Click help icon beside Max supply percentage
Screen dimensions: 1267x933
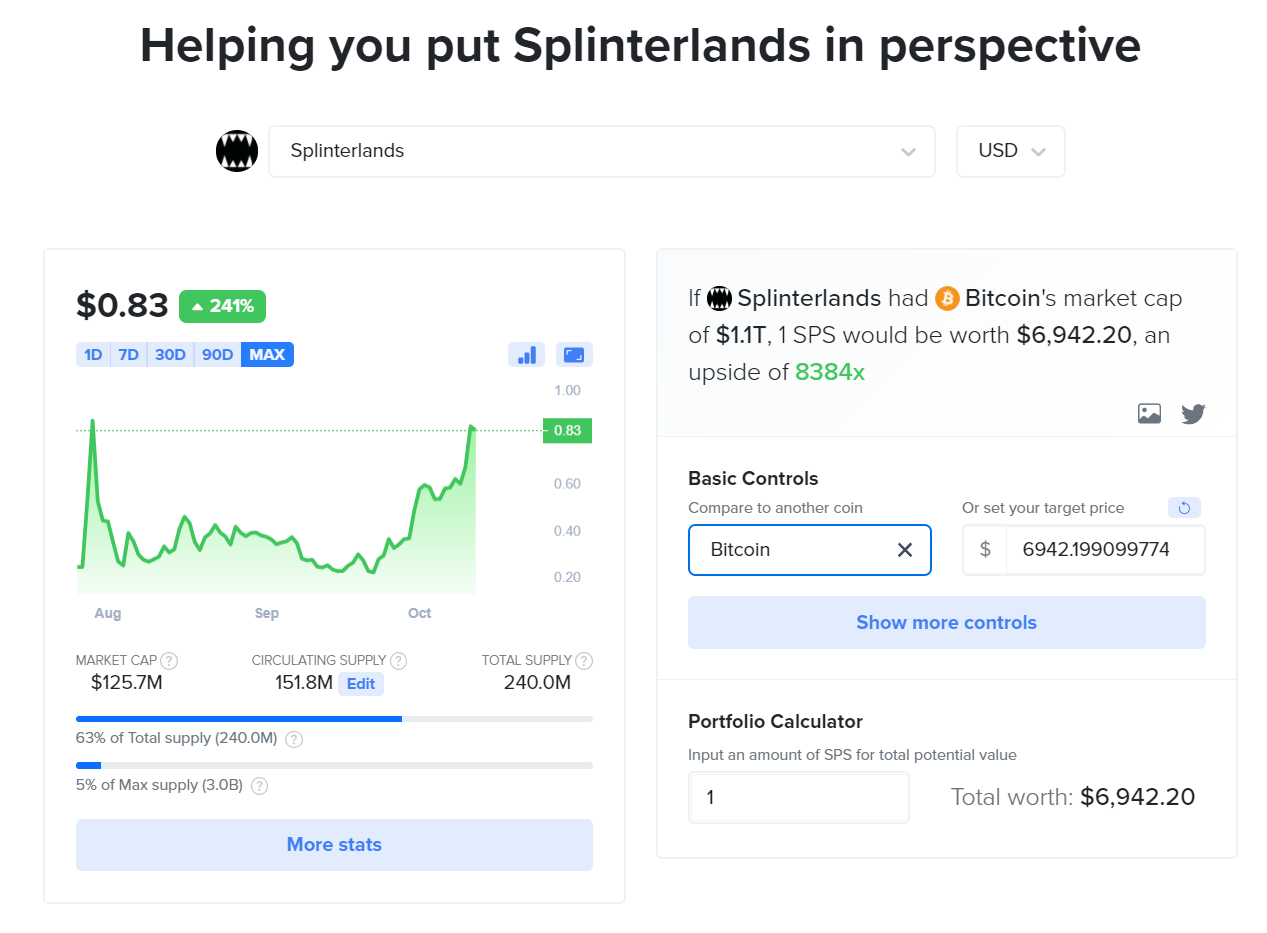(259, 786)
